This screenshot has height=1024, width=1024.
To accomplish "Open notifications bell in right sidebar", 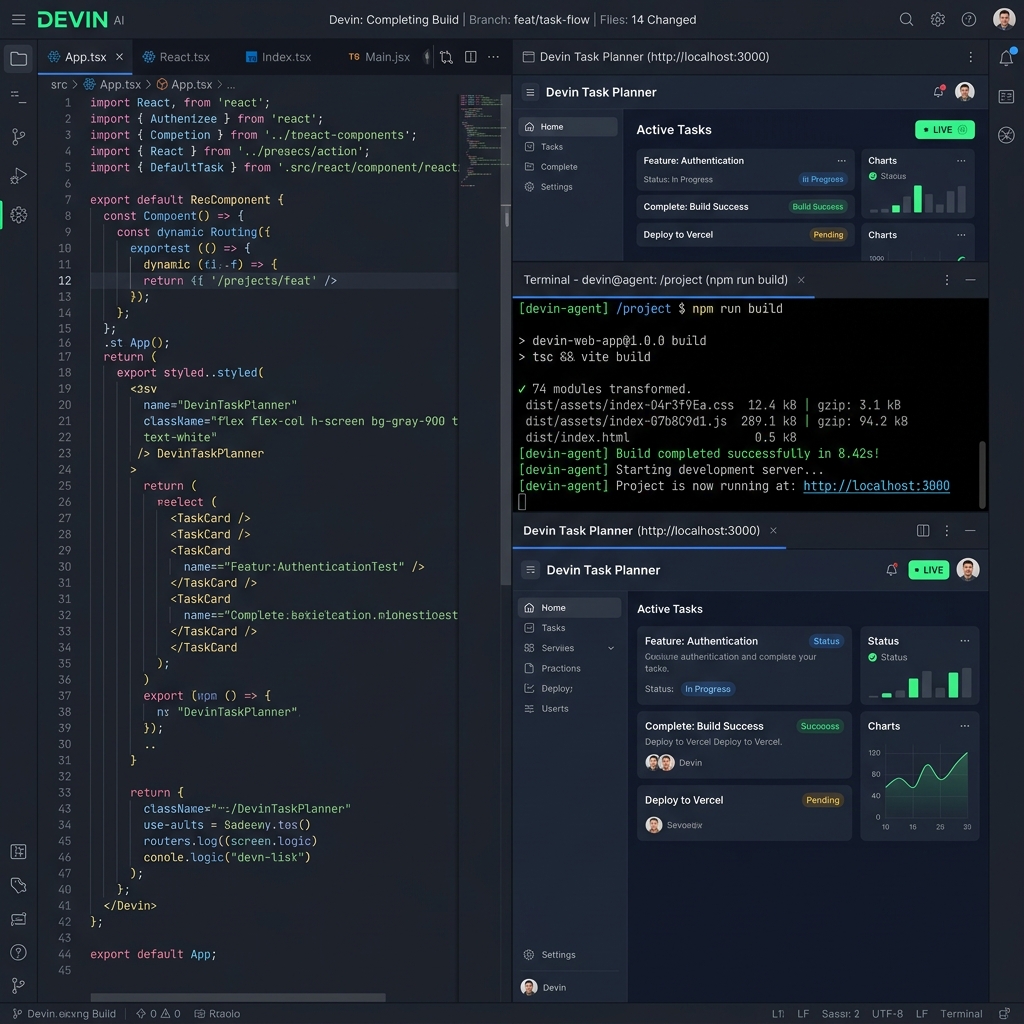I will point(1006,57).
